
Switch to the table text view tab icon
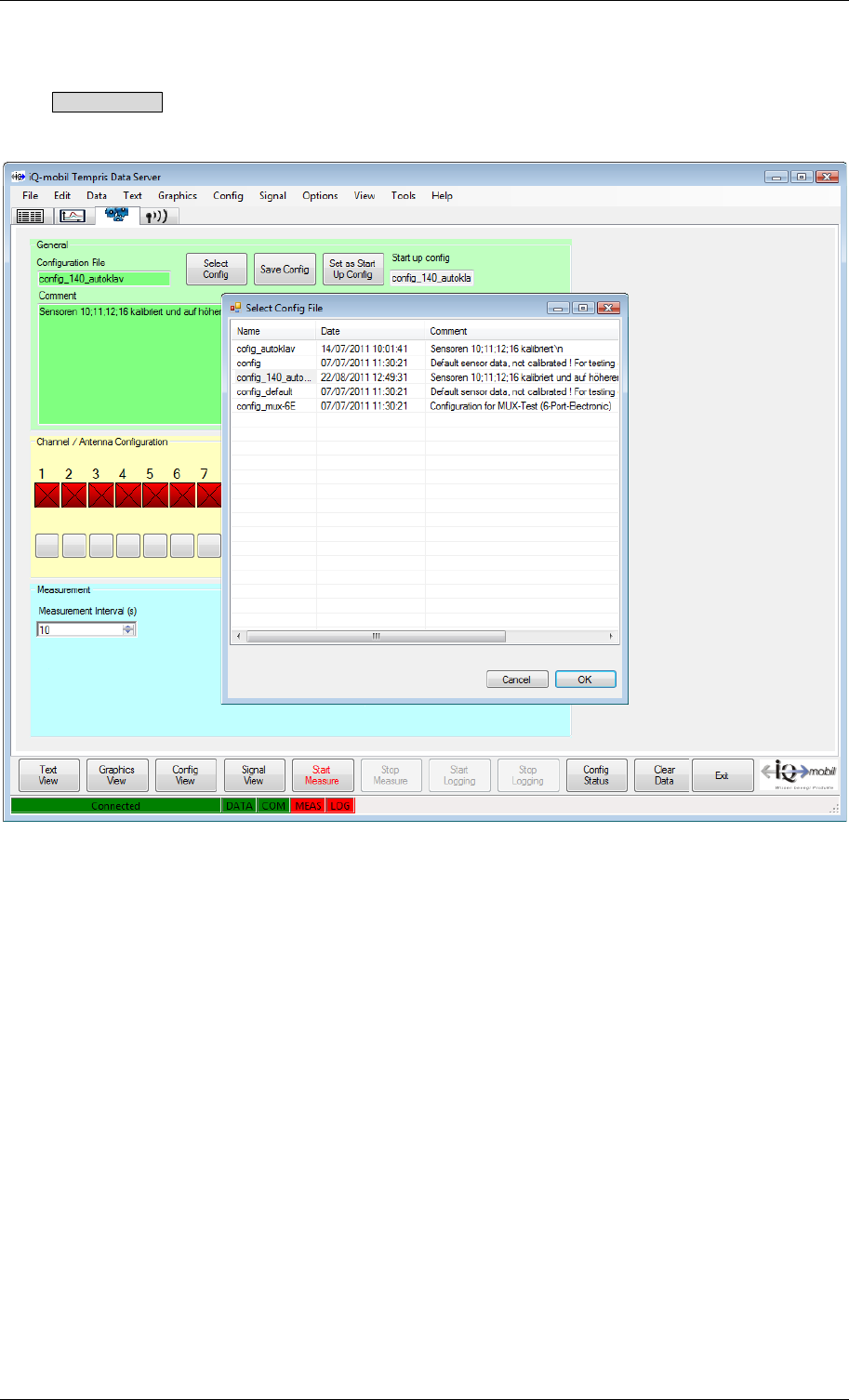31,216
